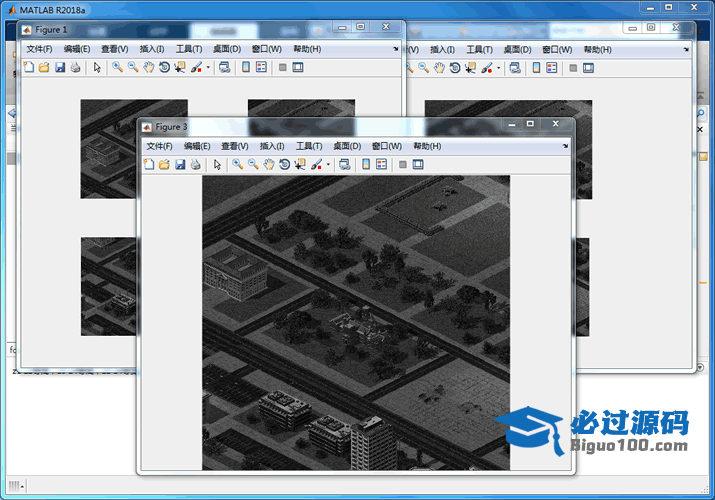Screen dimensions: 715x500
Task: Open Brush color dropdown arrow in Figure 3
Action: click(x=328, y=165)
